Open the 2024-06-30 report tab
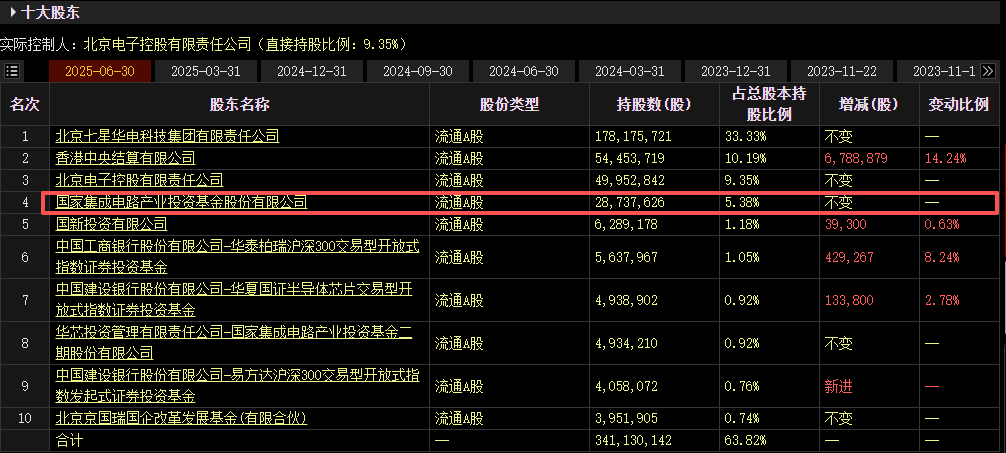The image size is (1006, 453). coord(524,71)
